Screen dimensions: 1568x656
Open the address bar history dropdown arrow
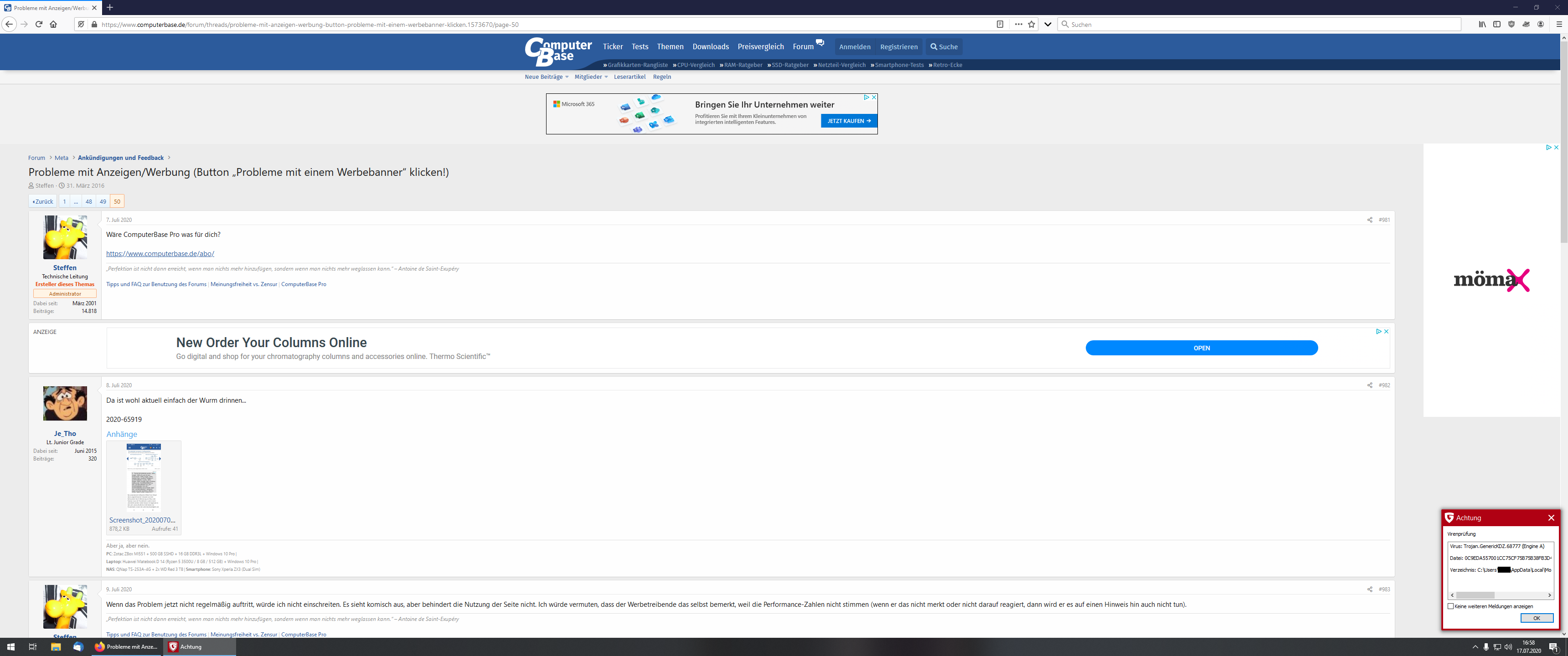(x=1047, y=24)
